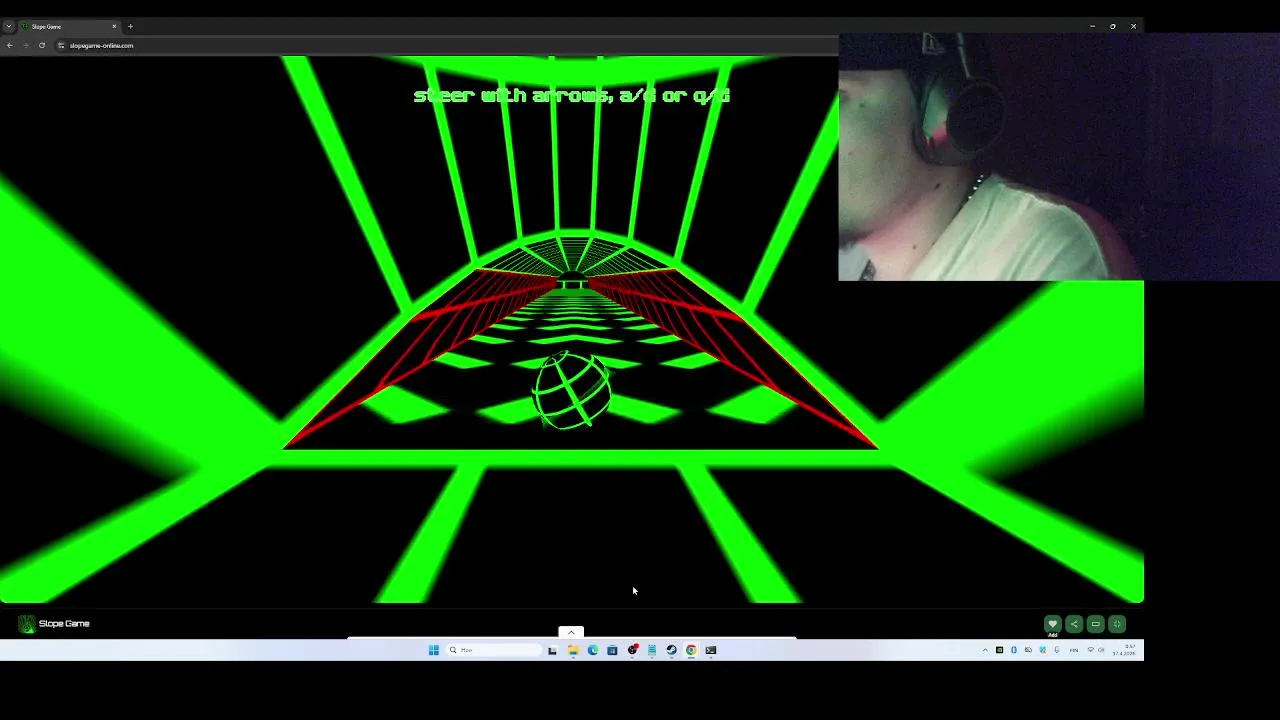Reload the page with the refresh button
Viewport: 1280px width, 720px height.
pos(42,45)
